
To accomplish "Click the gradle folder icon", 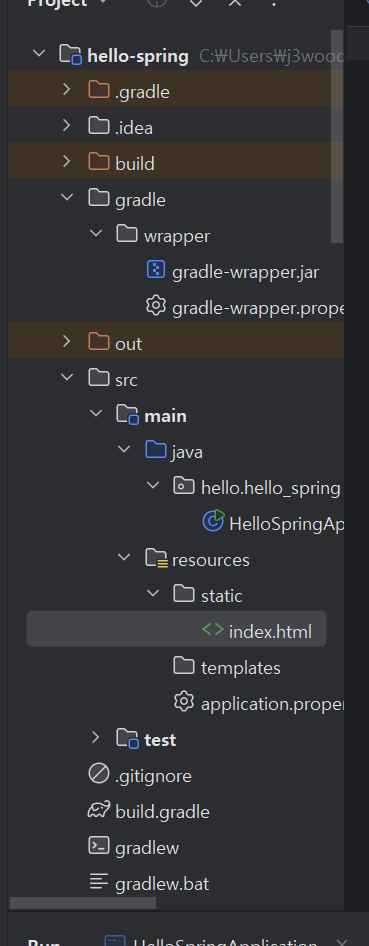I will [x=98, y=198].
